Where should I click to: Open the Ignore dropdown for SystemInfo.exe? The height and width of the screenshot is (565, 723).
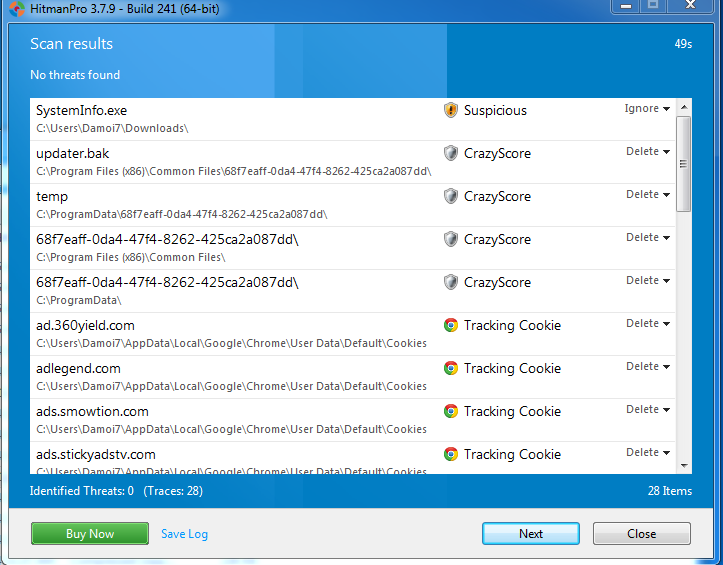647,108
